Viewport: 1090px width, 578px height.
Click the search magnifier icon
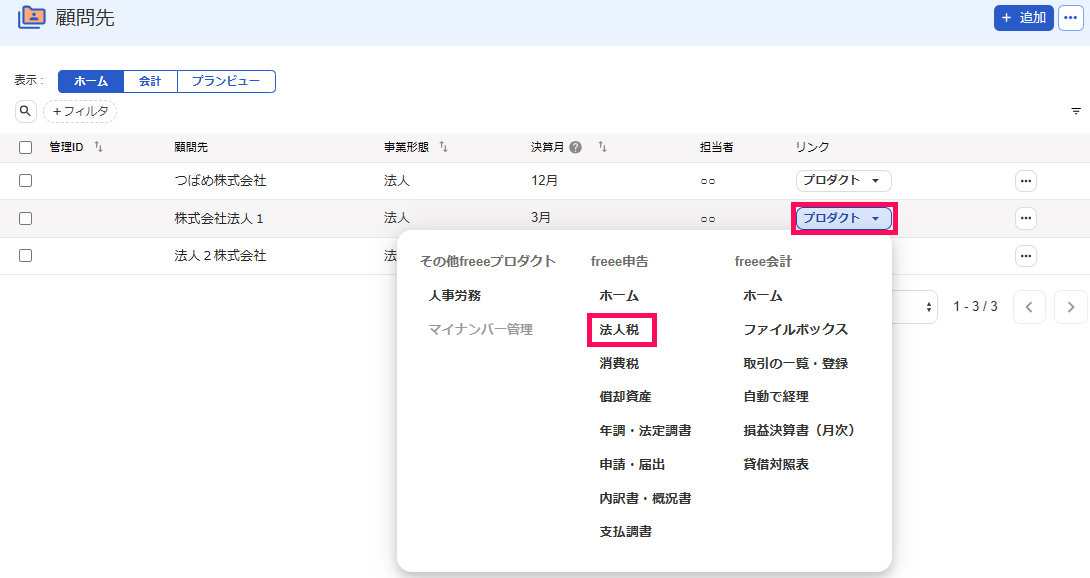point(26,111)
